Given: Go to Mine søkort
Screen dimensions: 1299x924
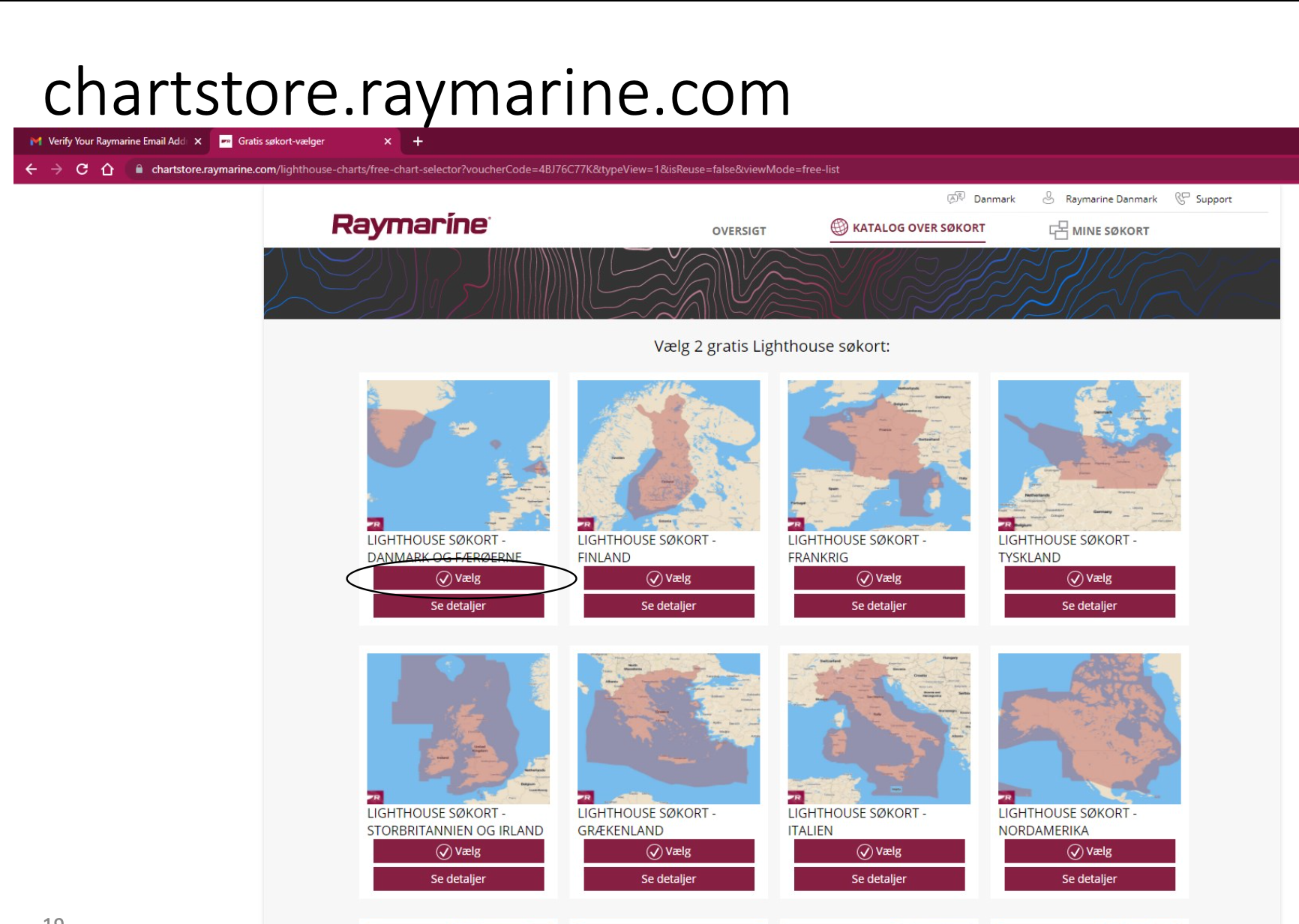Looking at the screenshot, I should (1099, 231).
